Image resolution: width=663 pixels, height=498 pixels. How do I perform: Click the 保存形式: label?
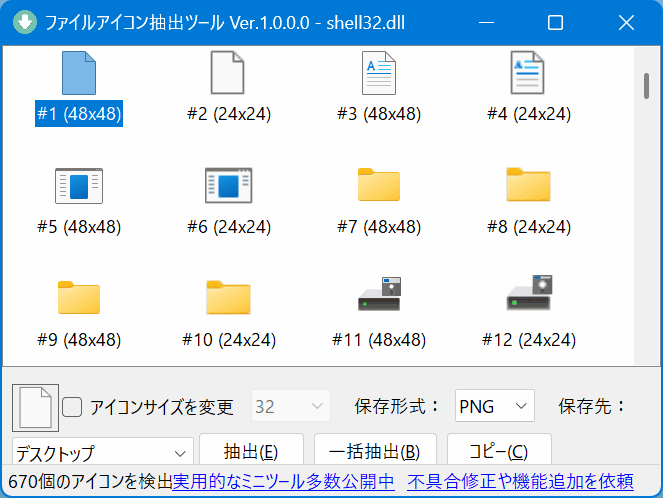click(x=397, y=406)
